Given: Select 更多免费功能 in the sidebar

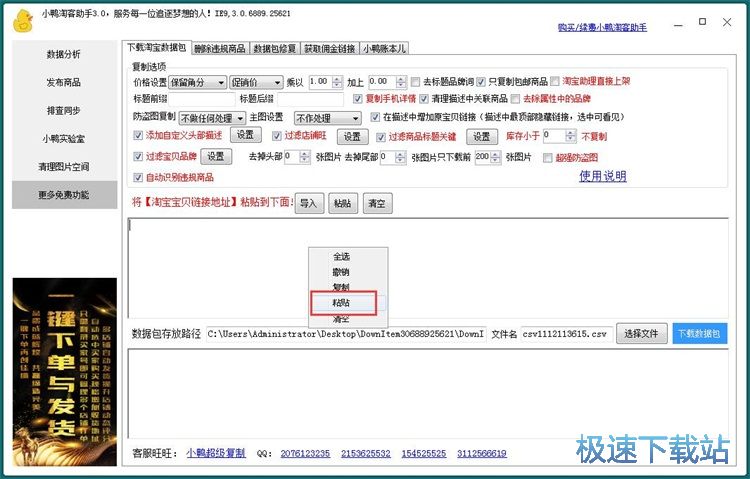Looking at the screenshot, I should [x=64, y=195].
